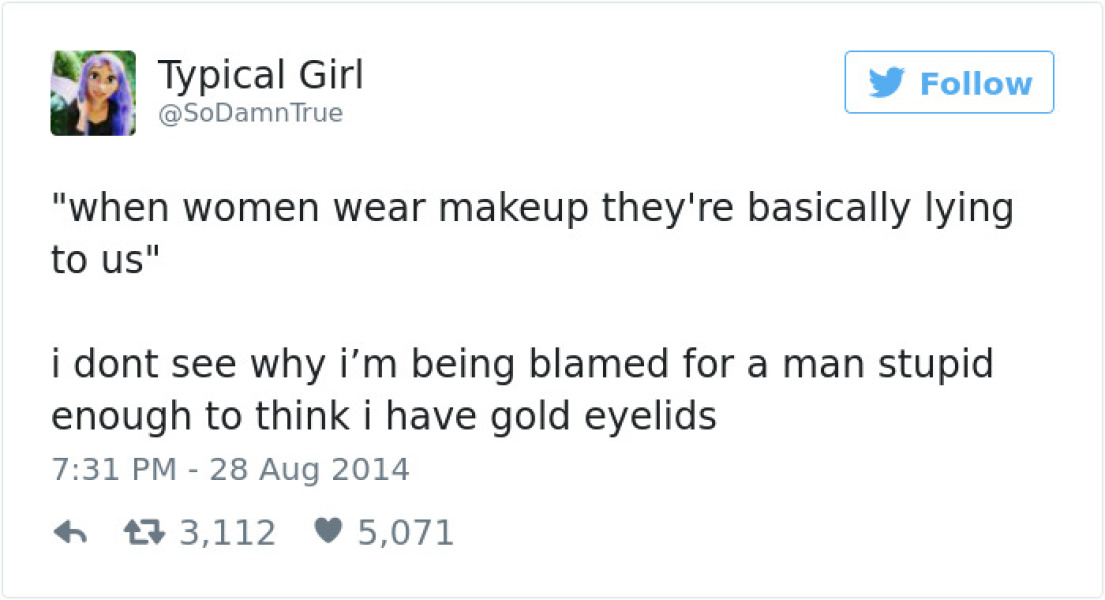Viewport: 1105px width, 600px height.
Task: Click the 5,071 likes count
Action: (x=405, y=532)
